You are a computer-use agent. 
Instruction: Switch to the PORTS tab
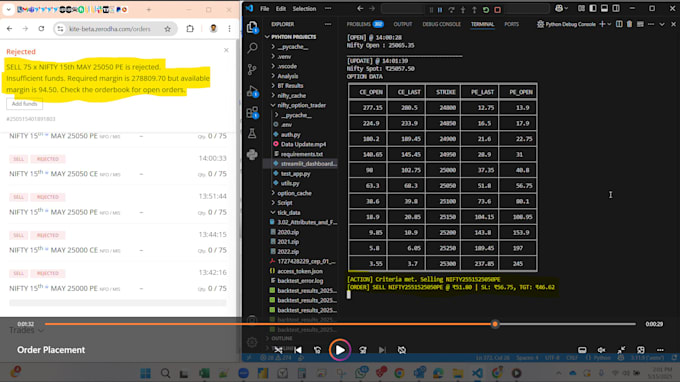coord(511,24)
